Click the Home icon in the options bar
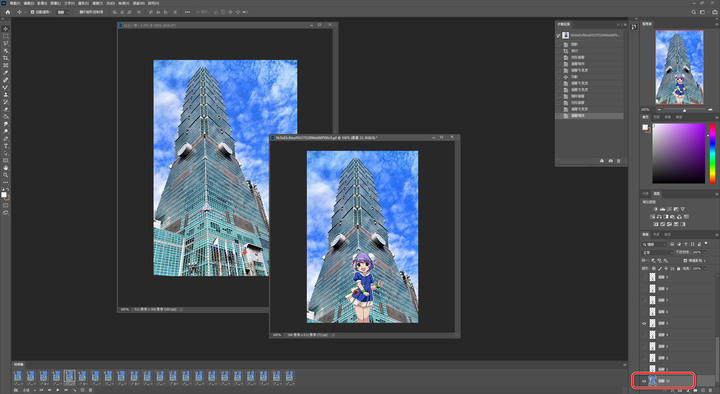Screen dimensions: 720x394 coord(7,12)
